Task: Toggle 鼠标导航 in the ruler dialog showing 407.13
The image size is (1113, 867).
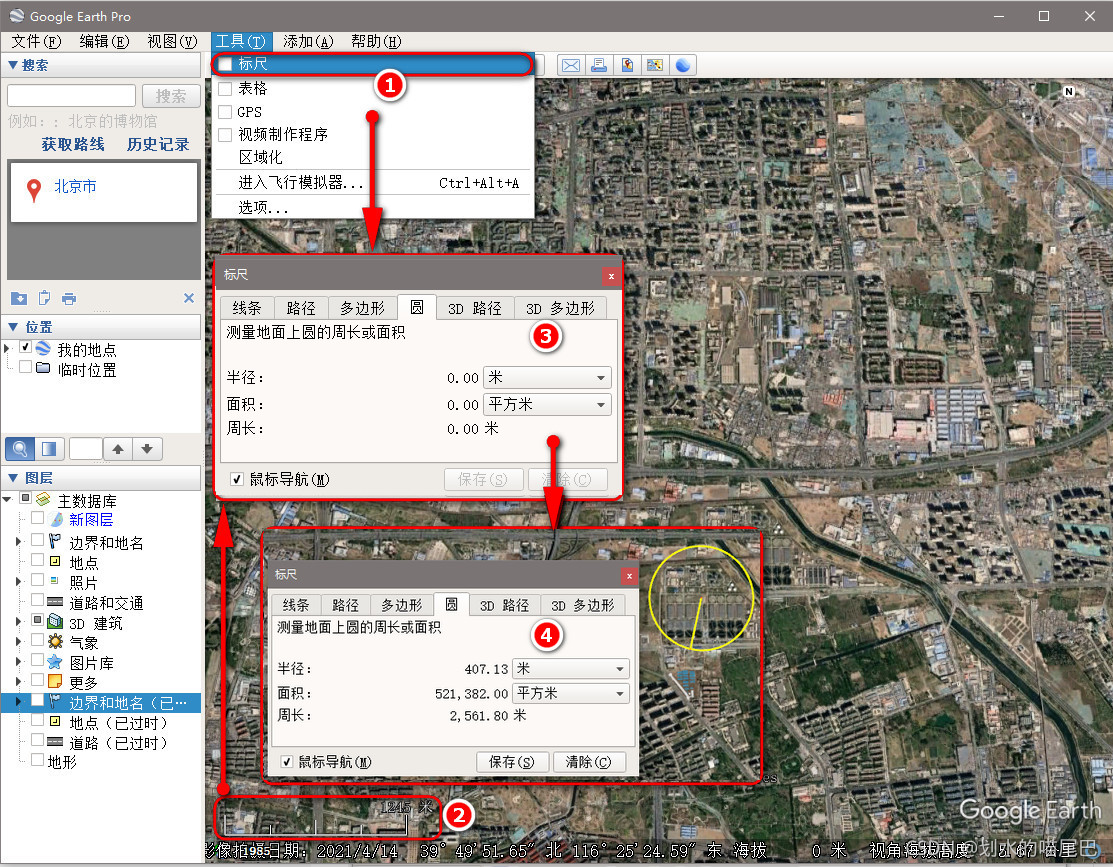Action: click(287, 762)
